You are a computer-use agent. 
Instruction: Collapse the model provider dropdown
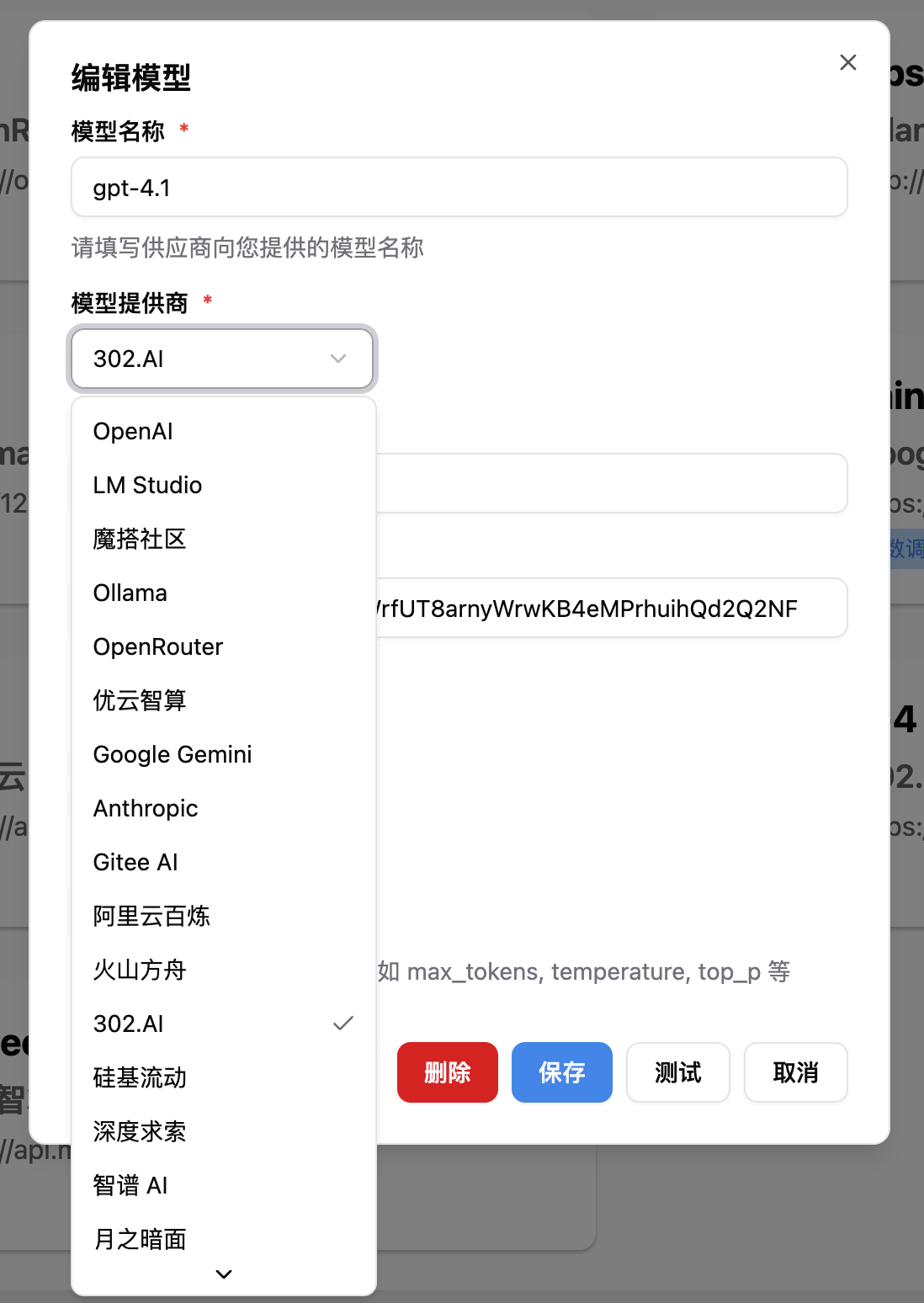coord(222,359)
